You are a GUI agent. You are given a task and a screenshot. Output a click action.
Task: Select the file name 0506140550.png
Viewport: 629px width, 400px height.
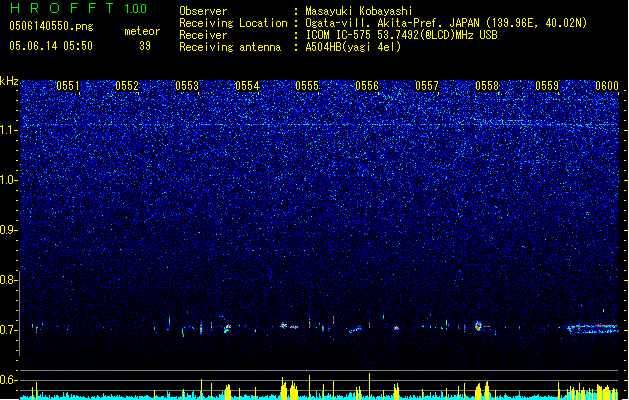point(51,26)
